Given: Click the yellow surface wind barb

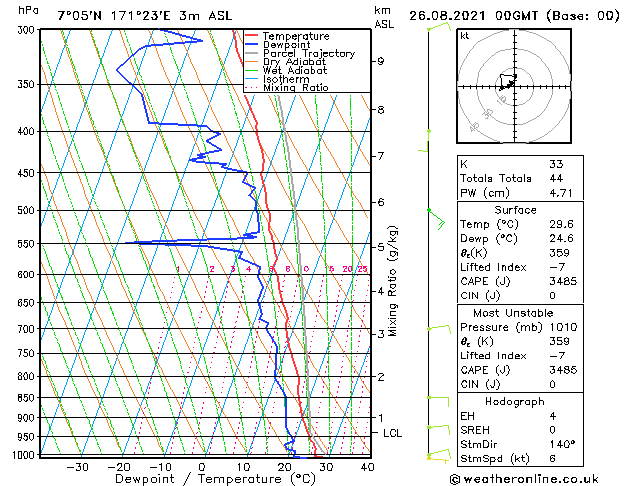Looking at the screenshot, I should (x=439, y=456).
